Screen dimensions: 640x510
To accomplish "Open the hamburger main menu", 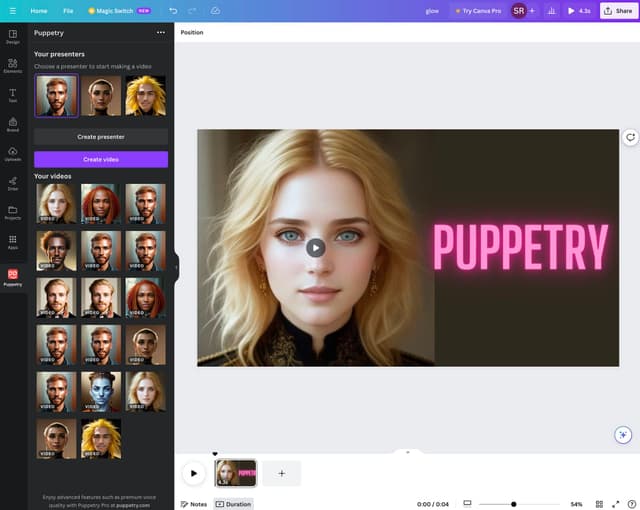I will coord(13,11).
